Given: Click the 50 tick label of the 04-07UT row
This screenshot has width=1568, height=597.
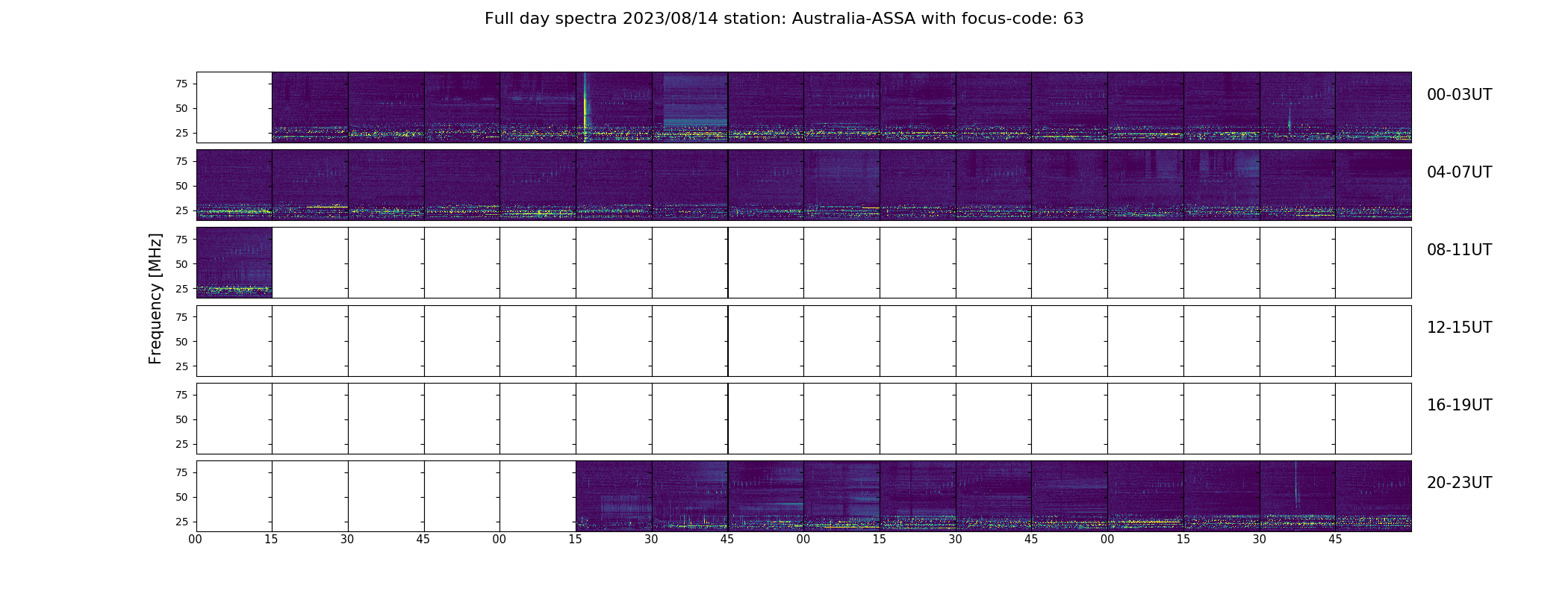Looking at the screenshot, I should [181, 186].
